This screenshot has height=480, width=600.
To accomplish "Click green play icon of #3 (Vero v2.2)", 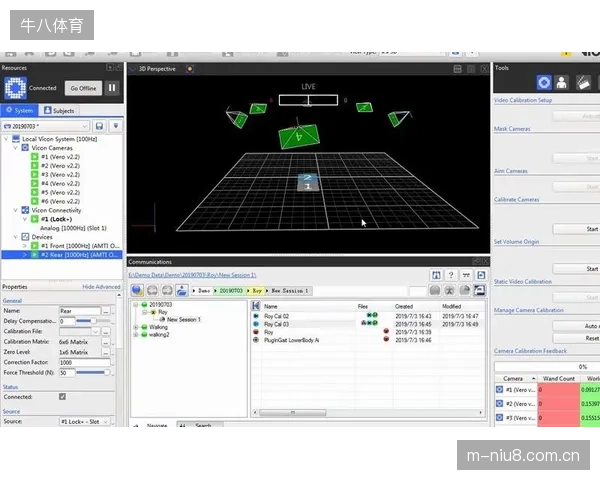I will pos(34,174).
